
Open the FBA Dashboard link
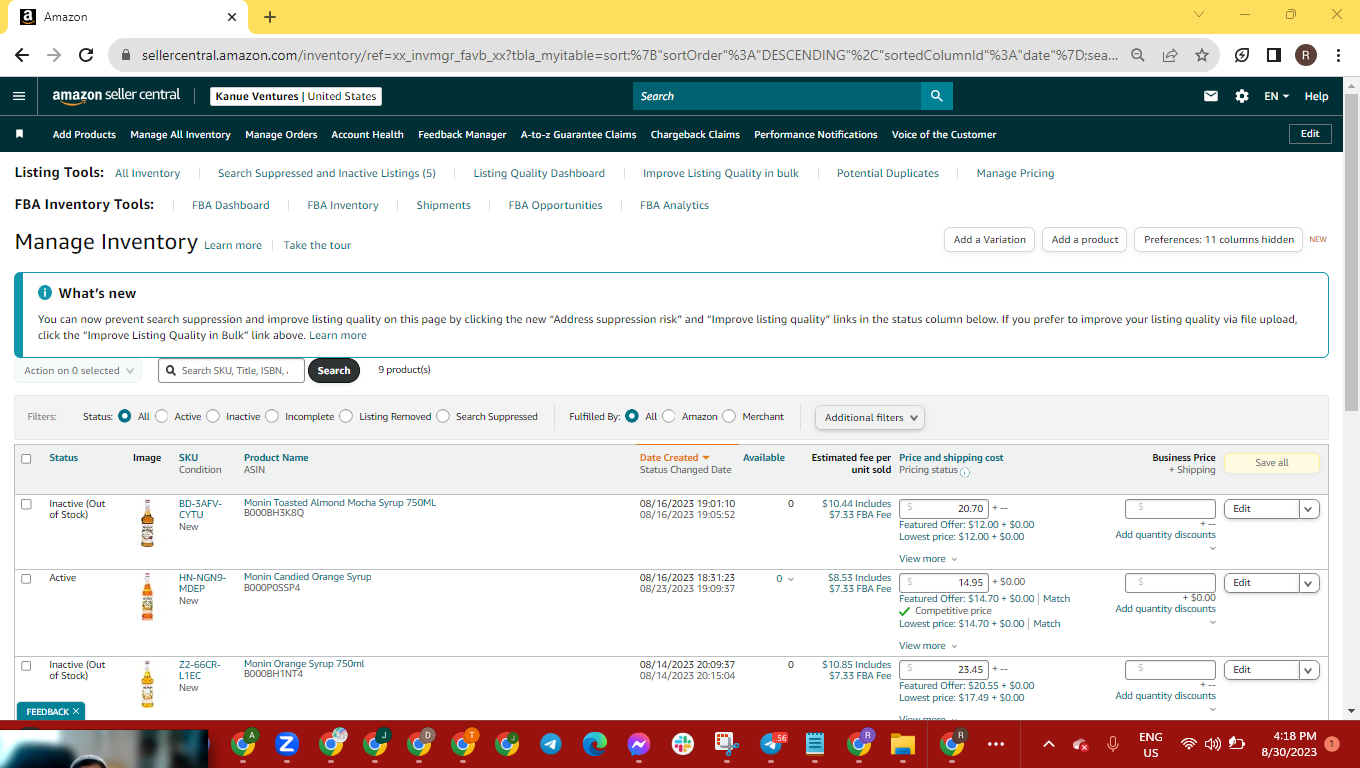coord(231,205)
